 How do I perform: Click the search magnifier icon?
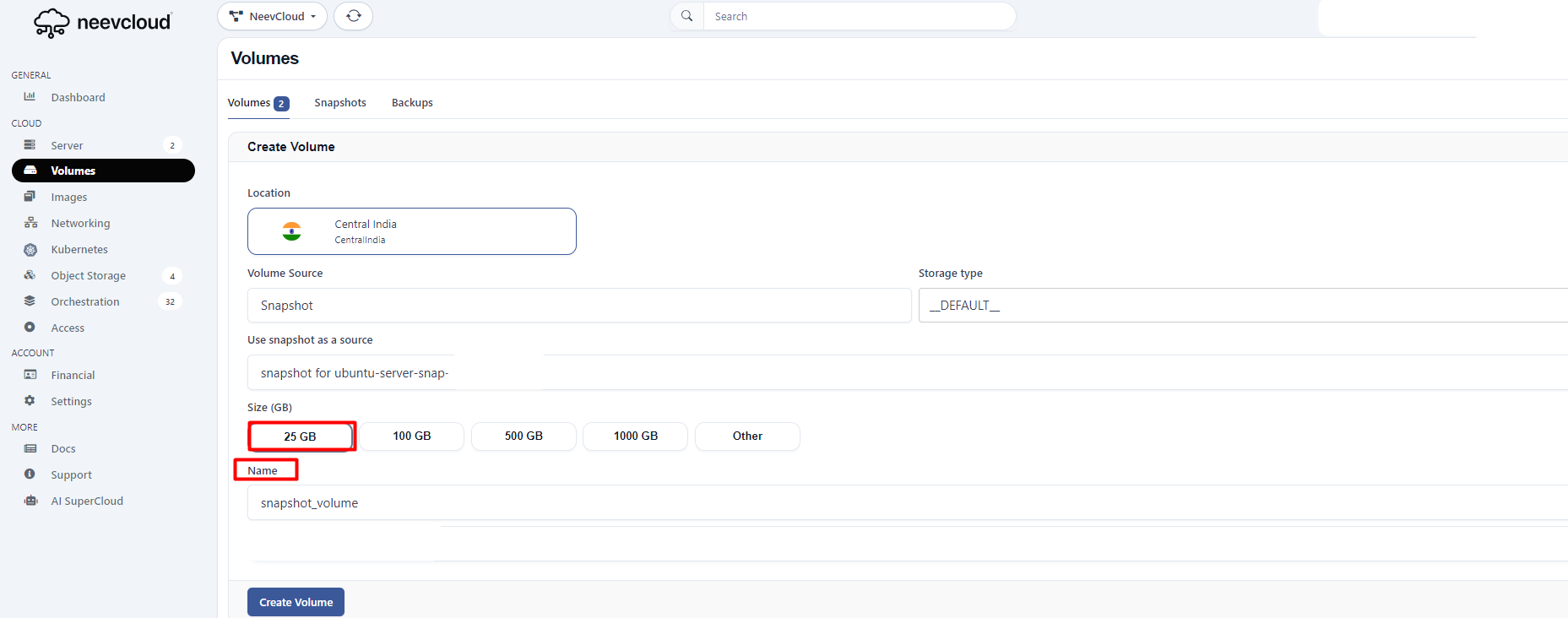tap(687, 16)
